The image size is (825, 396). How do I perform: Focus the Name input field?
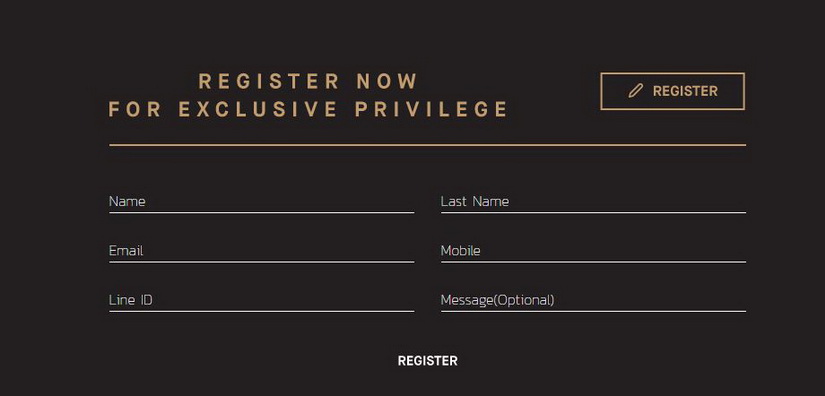pos(261,202)
